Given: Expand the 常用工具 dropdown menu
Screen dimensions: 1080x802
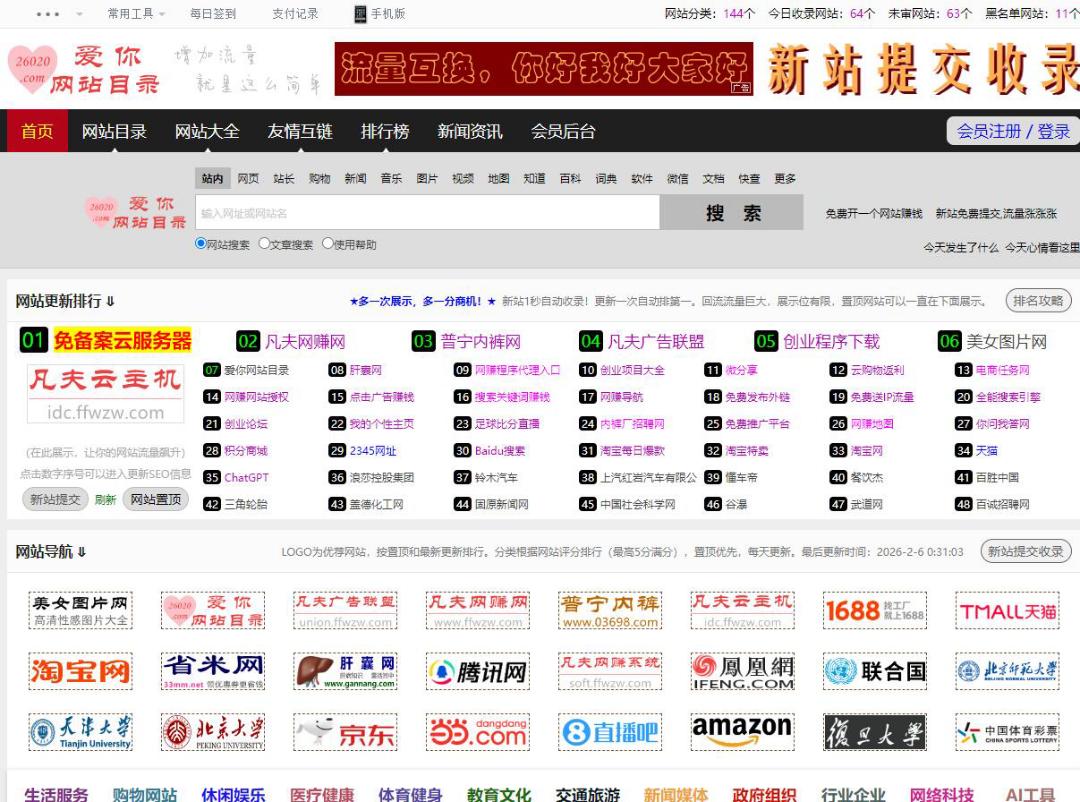Looking at the screenshot, I should click(x=137, y=14).
